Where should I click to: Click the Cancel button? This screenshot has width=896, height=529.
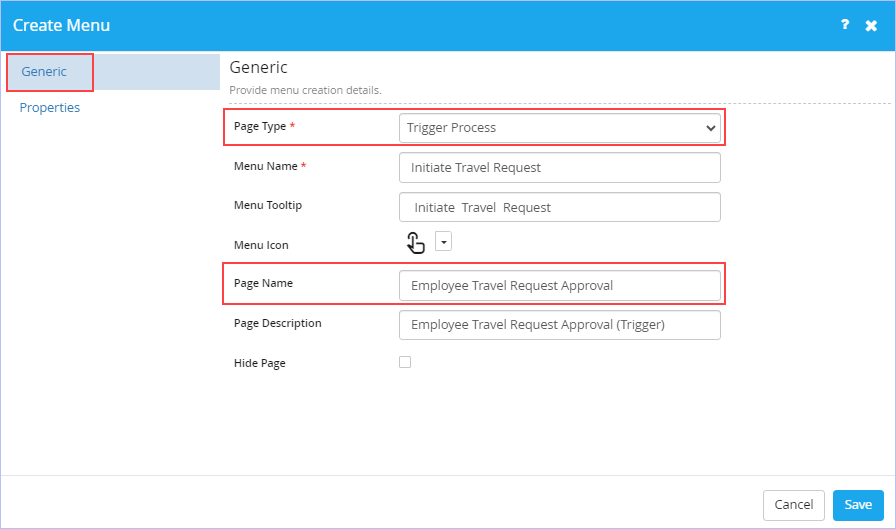coord(794,505)
